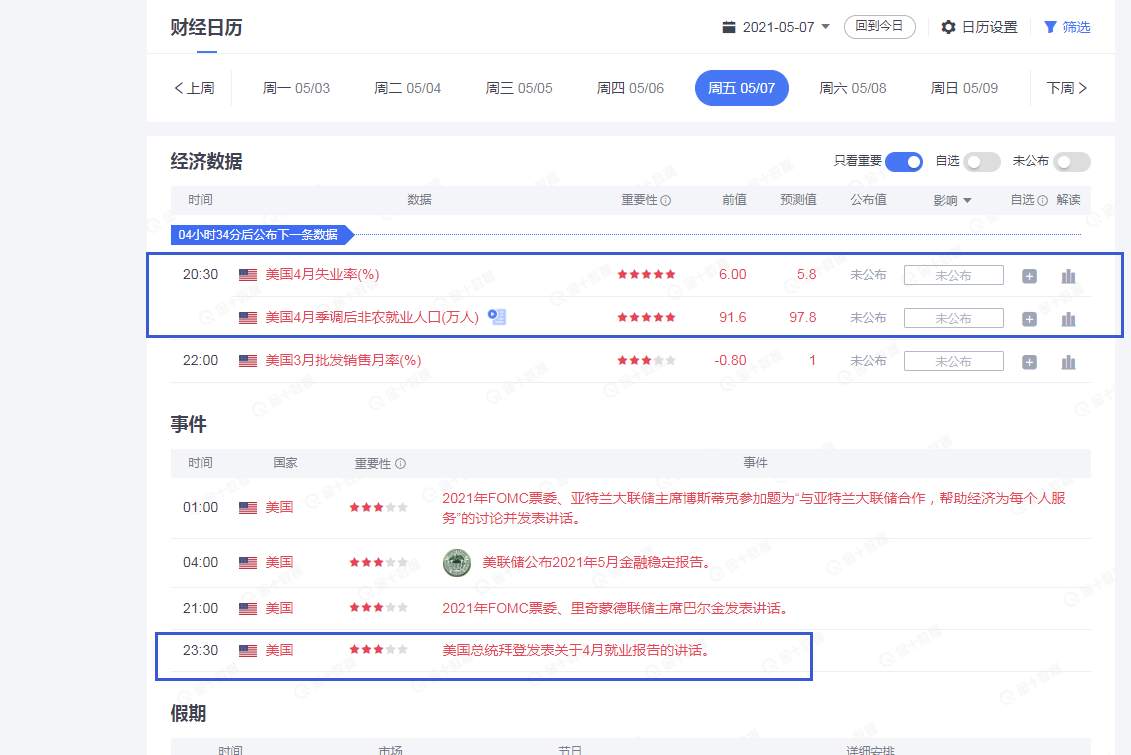Select the 周二 05/04 tab

(x=407, y=88)
